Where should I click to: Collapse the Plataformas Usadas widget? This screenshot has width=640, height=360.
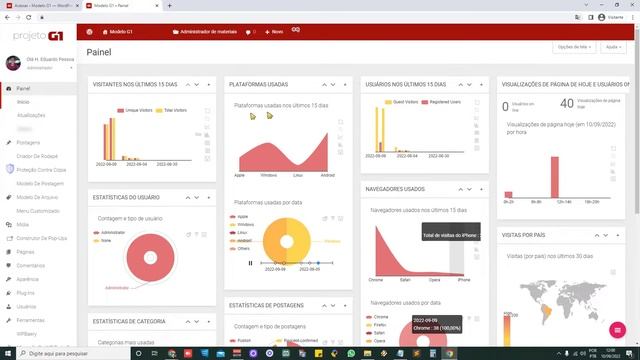pyautogui.click(x=345, y=84)
